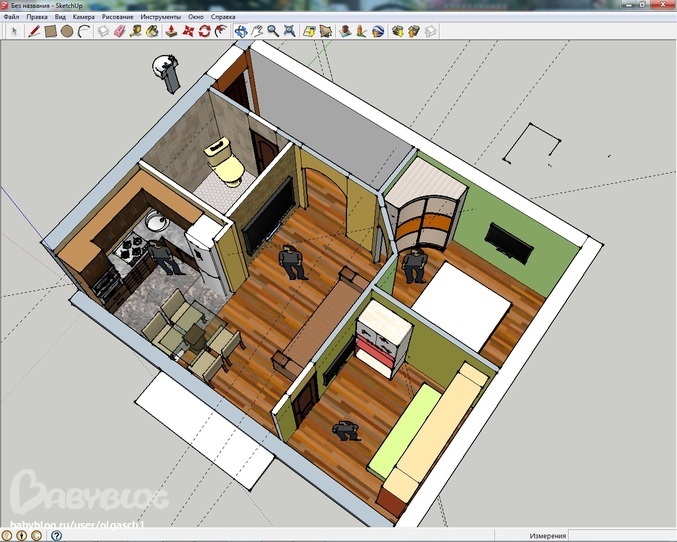Image resolution: width=677 pixels, height=542 pixels.
Task: Select the arrow Select tool
Action: coord(15,31)
